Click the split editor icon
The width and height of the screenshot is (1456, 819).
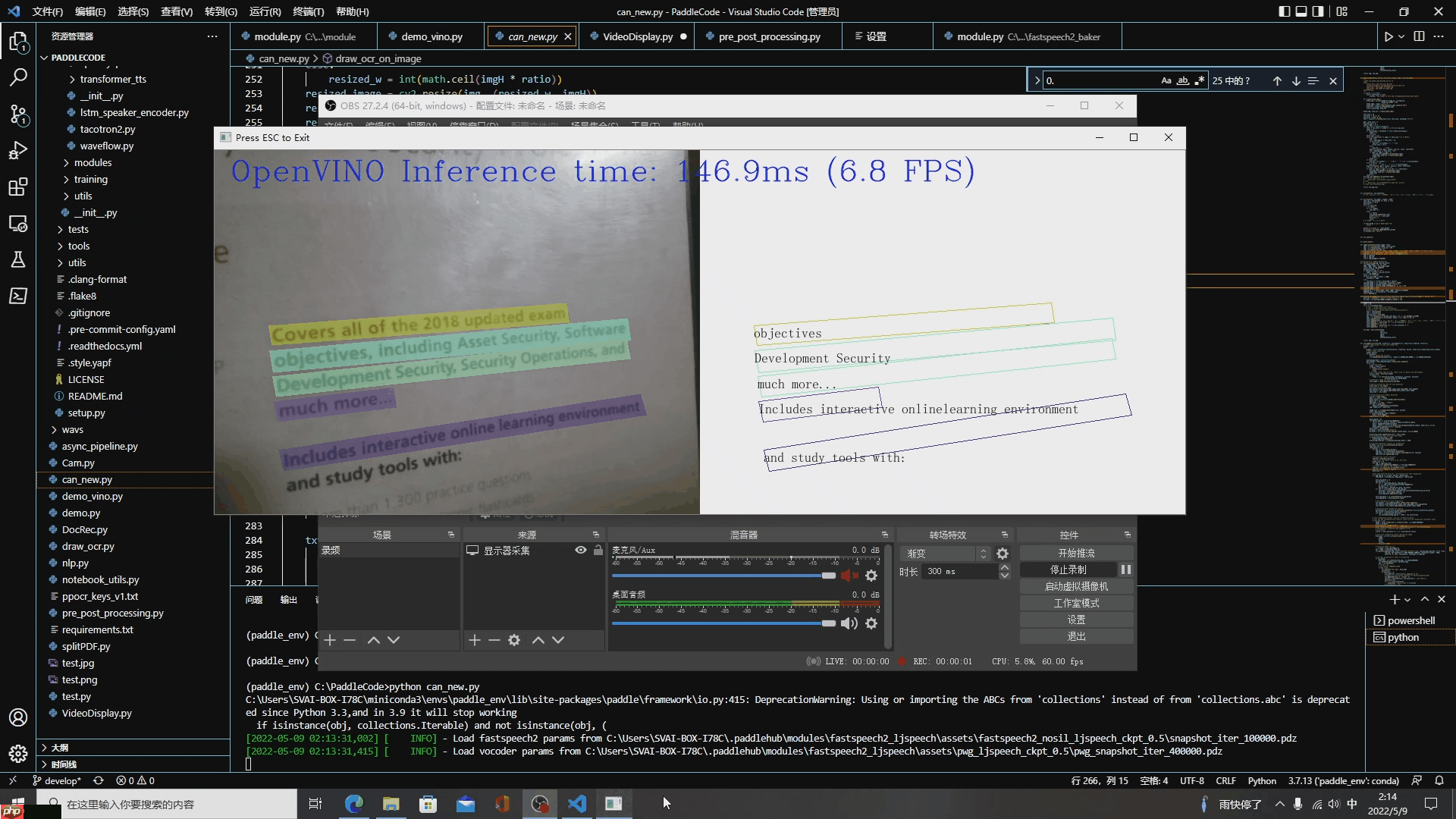[1419, 36]
